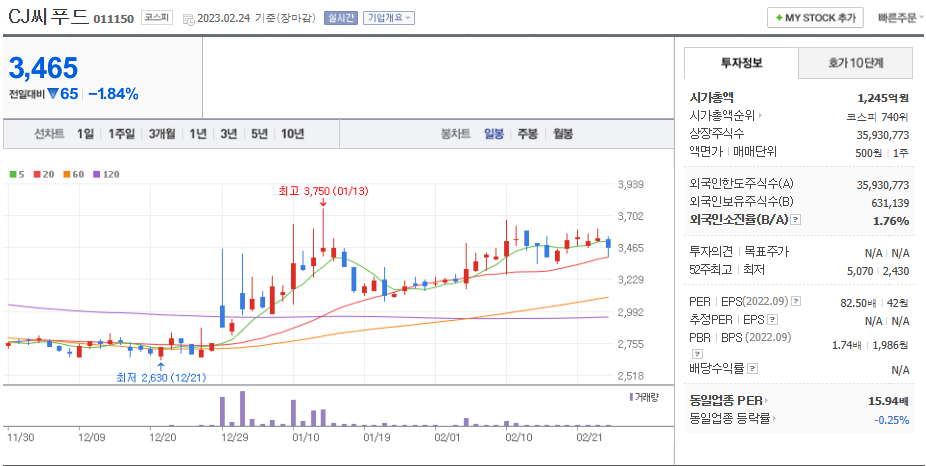926x466 pixels.
Task: Click the help icon next to PER EPS(2022.09)
Action: tap(796, 301)
